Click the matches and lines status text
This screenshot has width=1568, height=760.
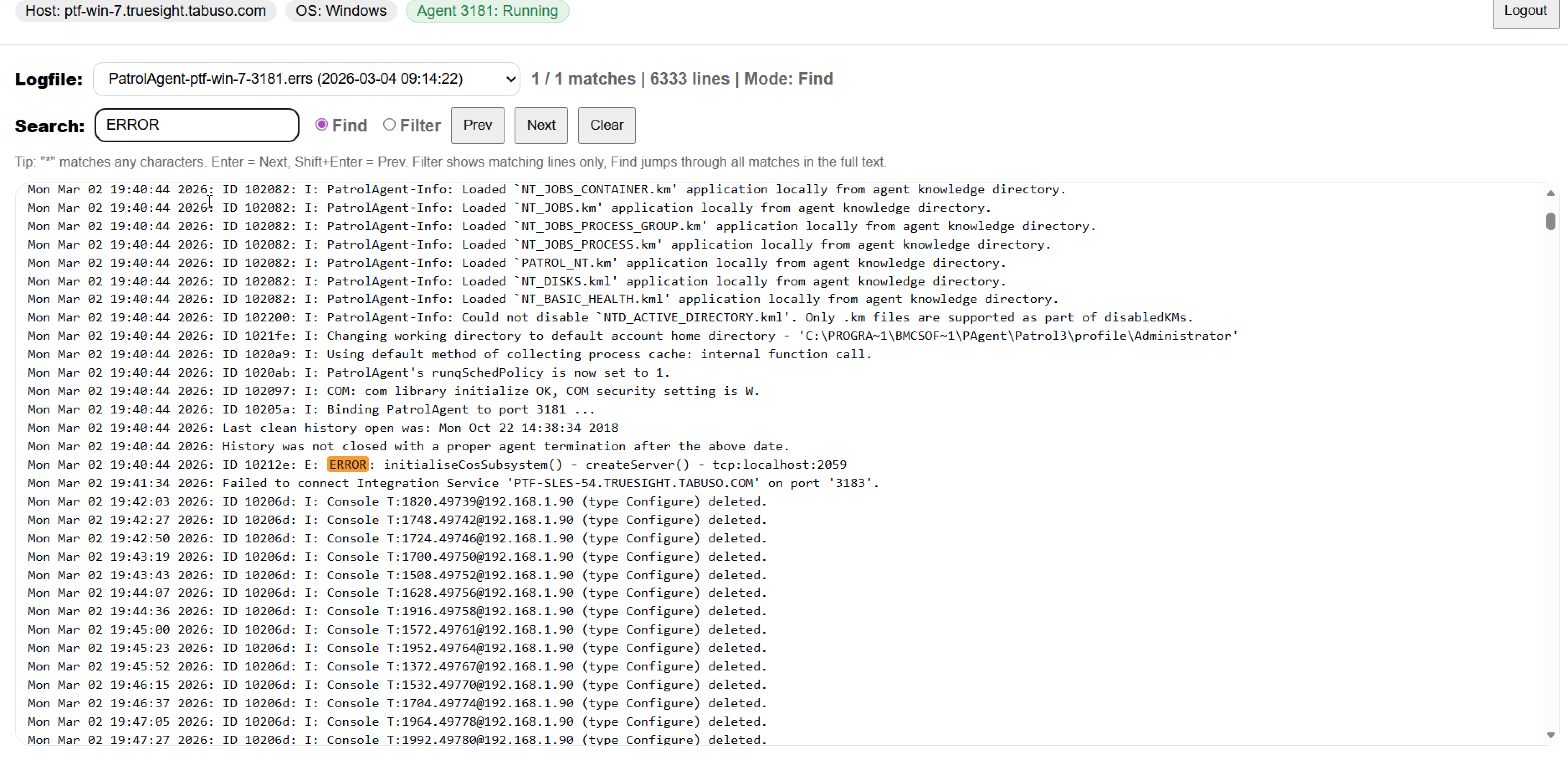click(681, 79)
